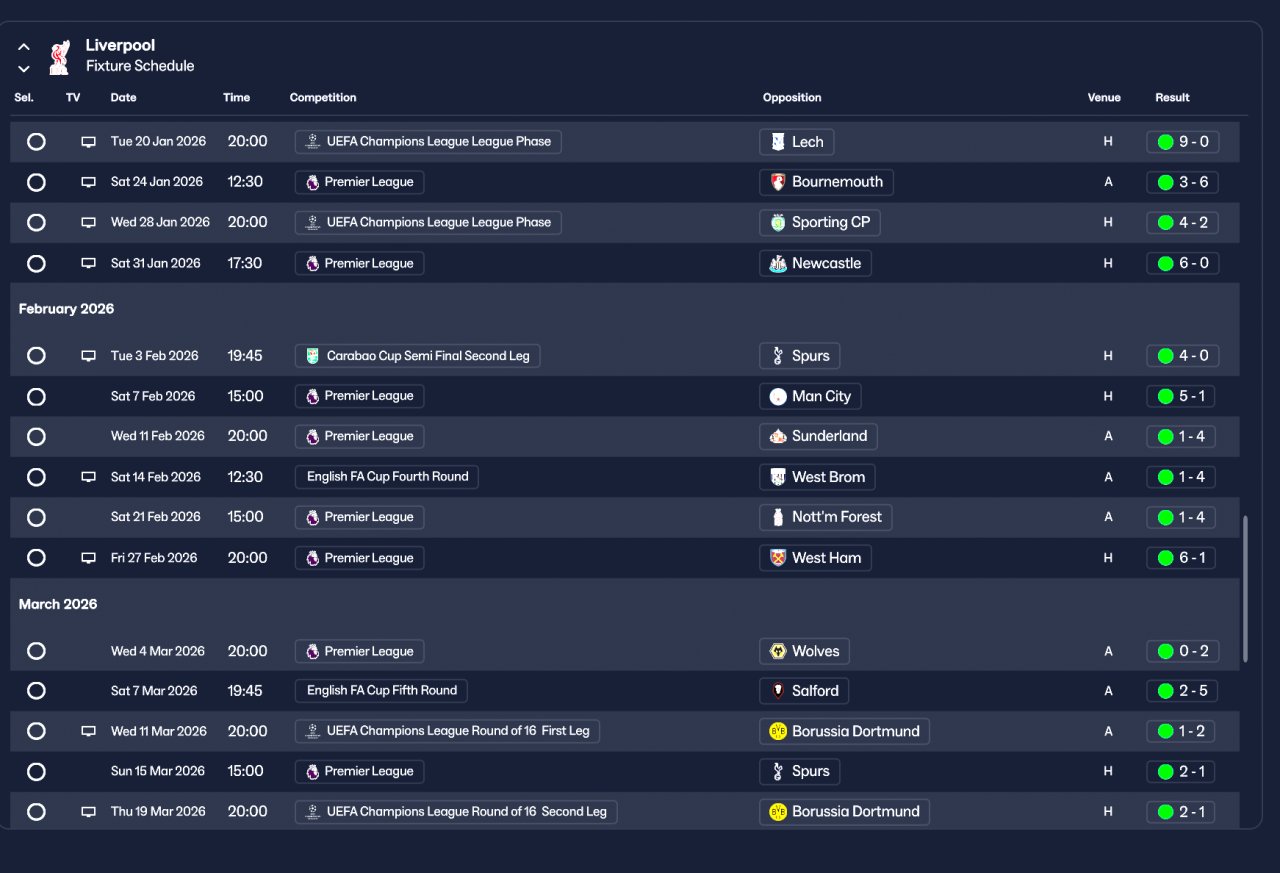Open Borussia Dortmund from the 19 Mar fixture

(x=845, y=812)
